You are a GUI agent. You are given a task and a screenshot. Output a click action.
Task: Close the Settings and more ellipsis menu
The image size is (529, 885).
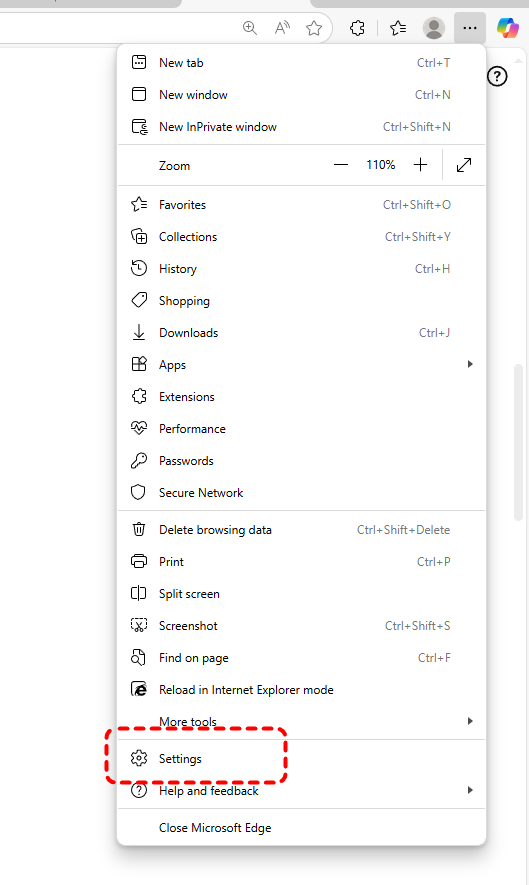470,28
